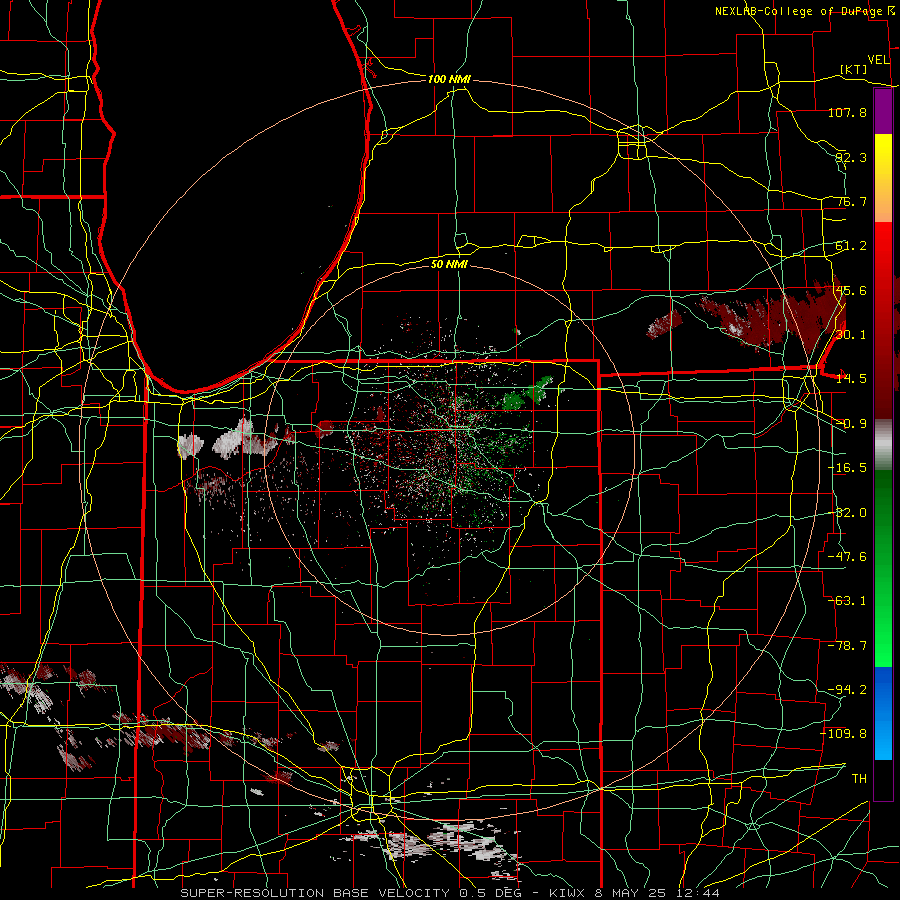Image resolution: width=900 pixels, height=900 pixels.
Task: Pick the black TH colorbar segment
Action: tap(883, 779)
